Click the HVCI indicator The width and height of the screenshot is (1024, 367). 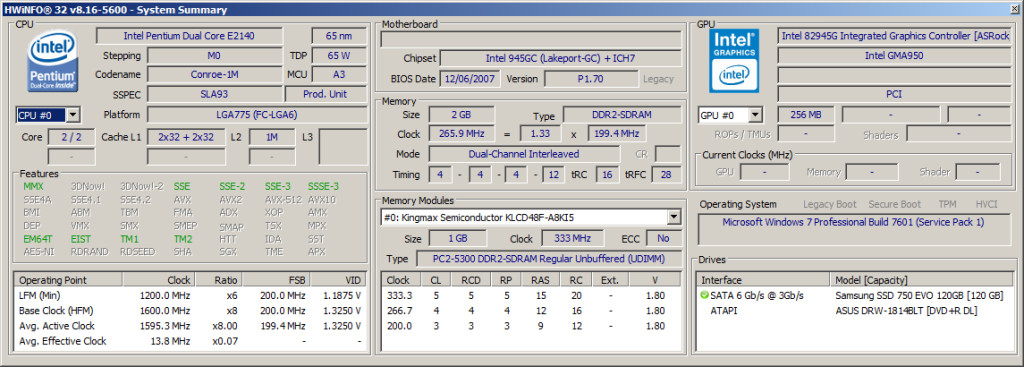(986, 204)
